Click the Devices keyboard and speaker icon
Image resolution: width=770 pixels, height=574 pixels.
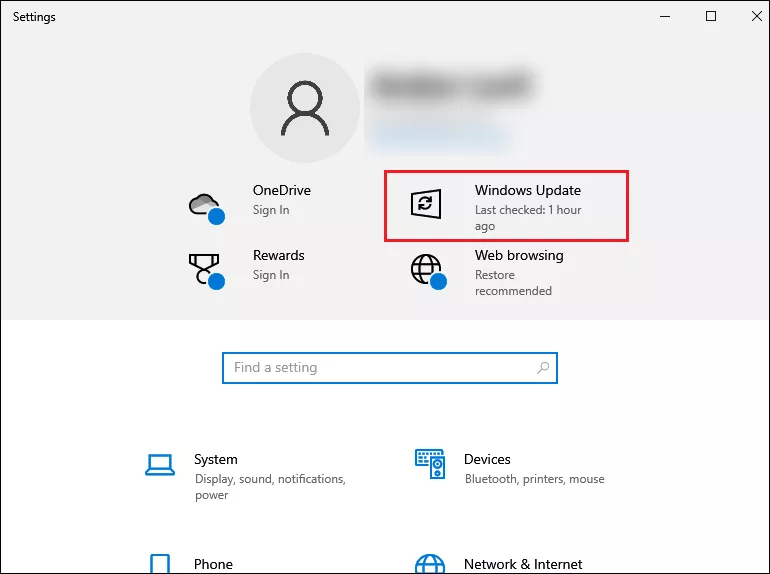(430, 464)
